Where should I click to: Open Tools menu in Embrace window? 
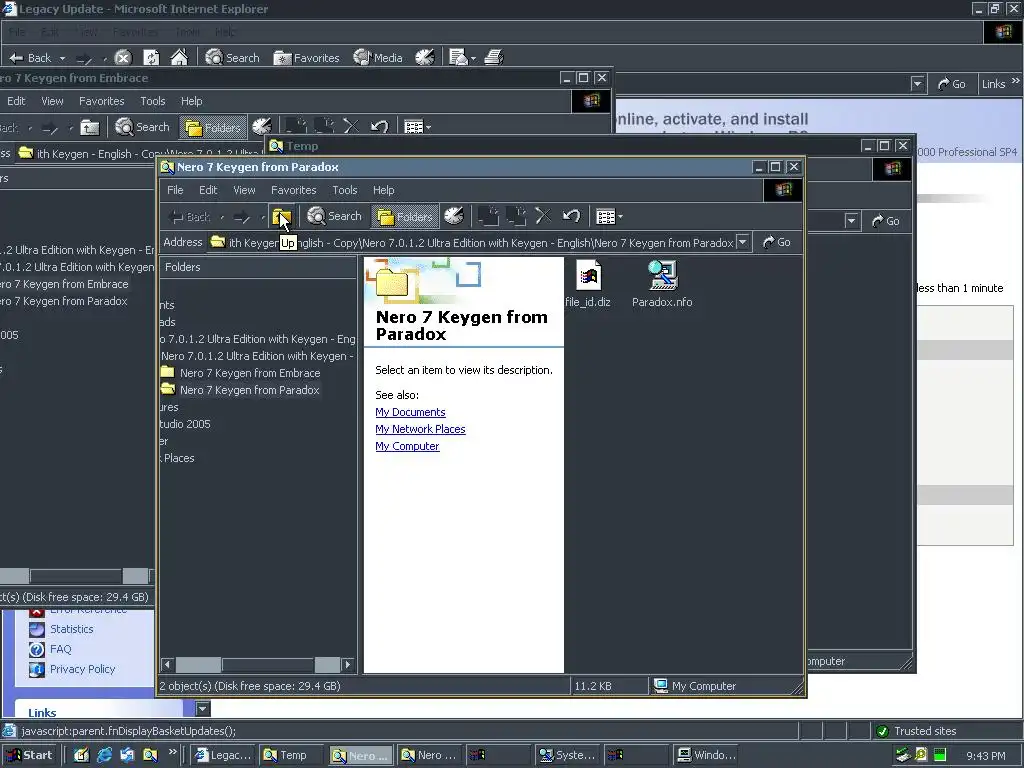152,101
